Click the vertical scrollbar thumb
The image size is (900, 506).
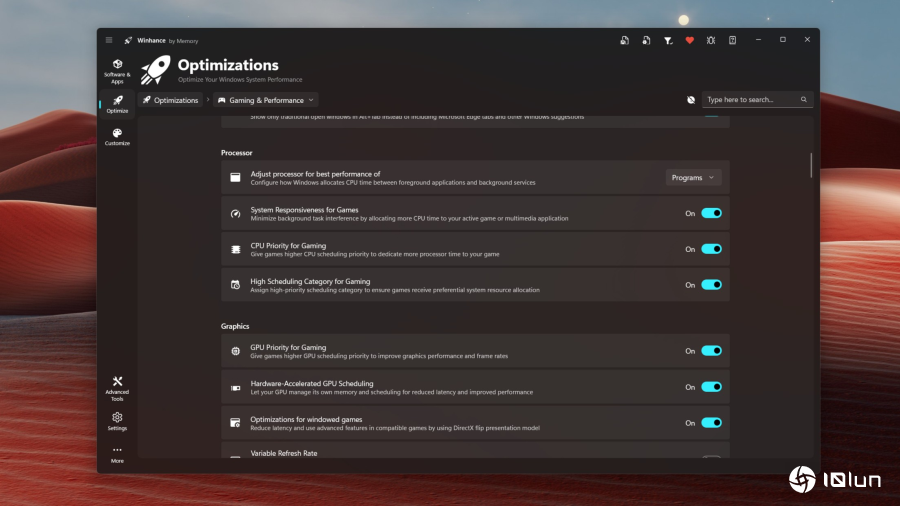click(x=811, y=165)
